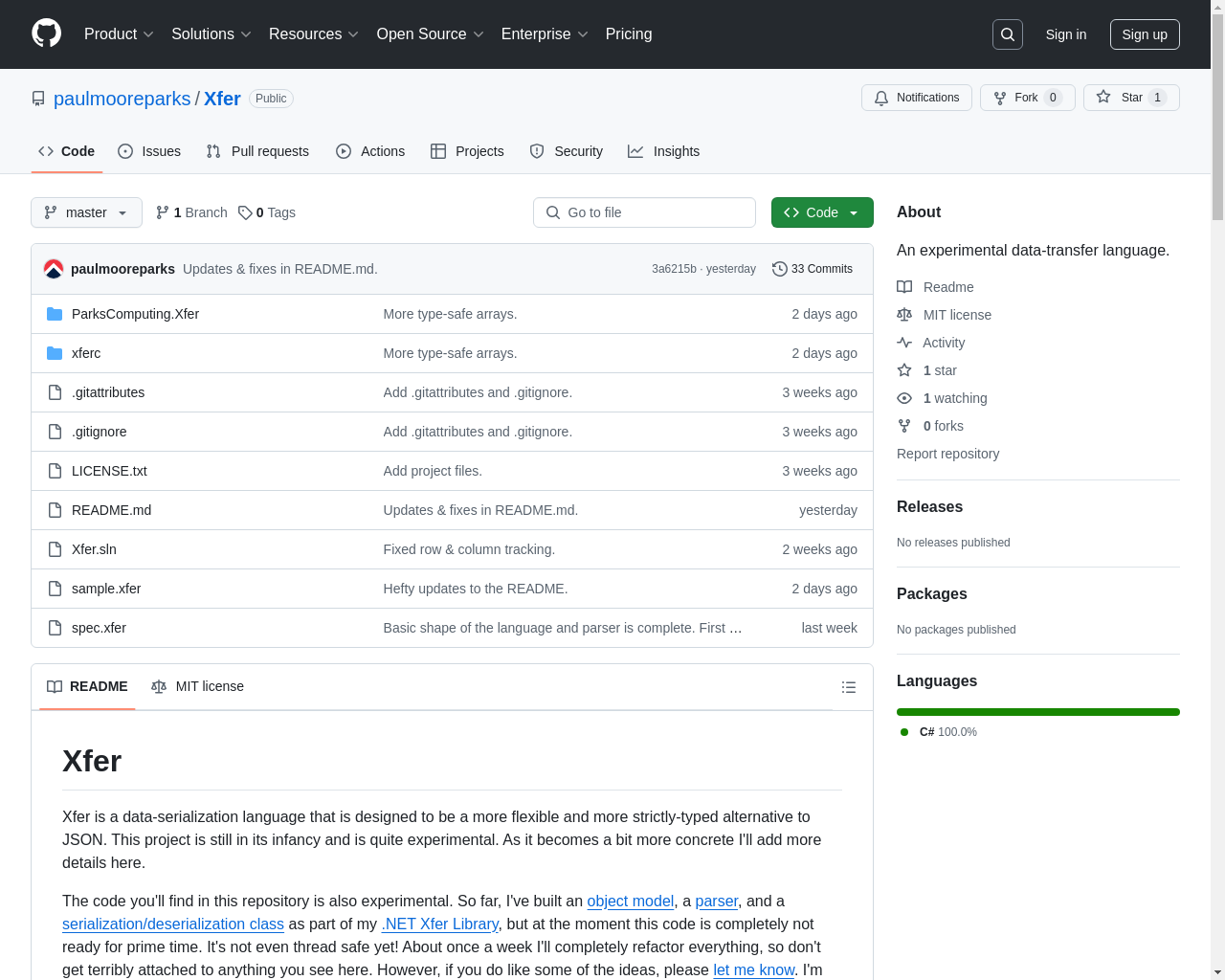Switch to the Issues tab

pos(149,151)
